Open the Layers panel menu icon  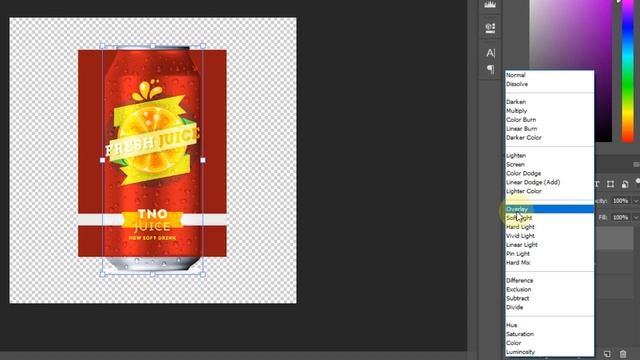636,164
